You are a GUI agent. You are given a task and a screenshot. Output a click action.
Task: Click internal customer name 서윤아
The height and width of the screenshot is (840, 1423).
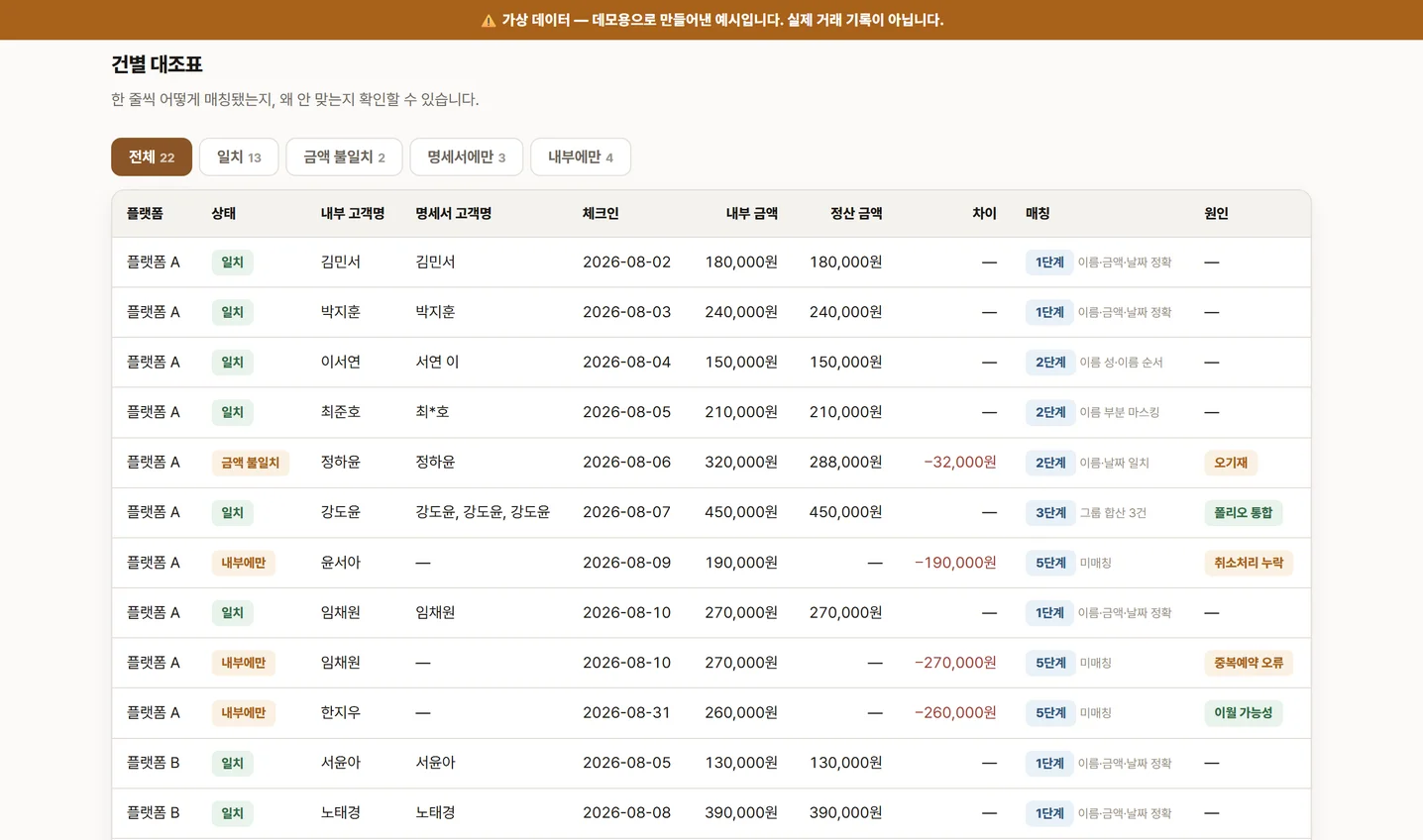(340, 763)
